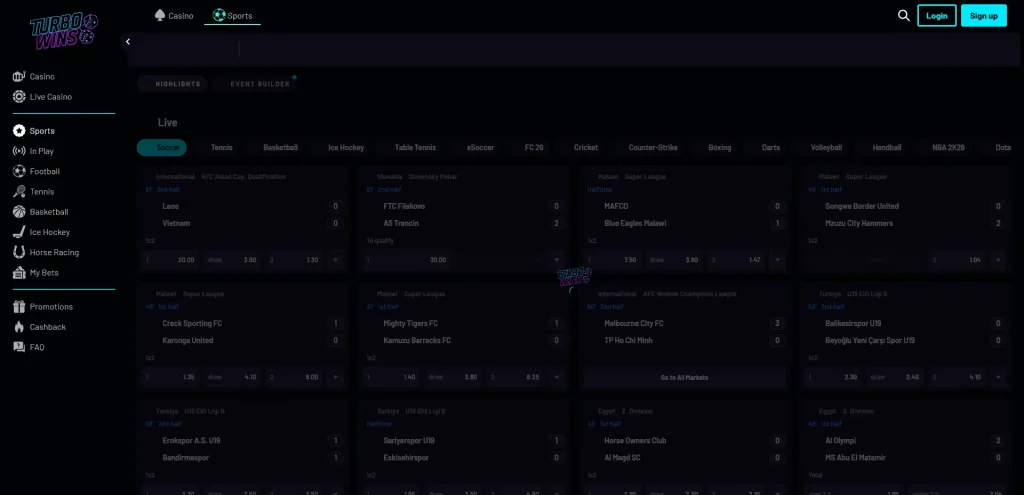Expand more markets for Songwe Border United
Screen dimensions: 1024x495
pos(998,260)
